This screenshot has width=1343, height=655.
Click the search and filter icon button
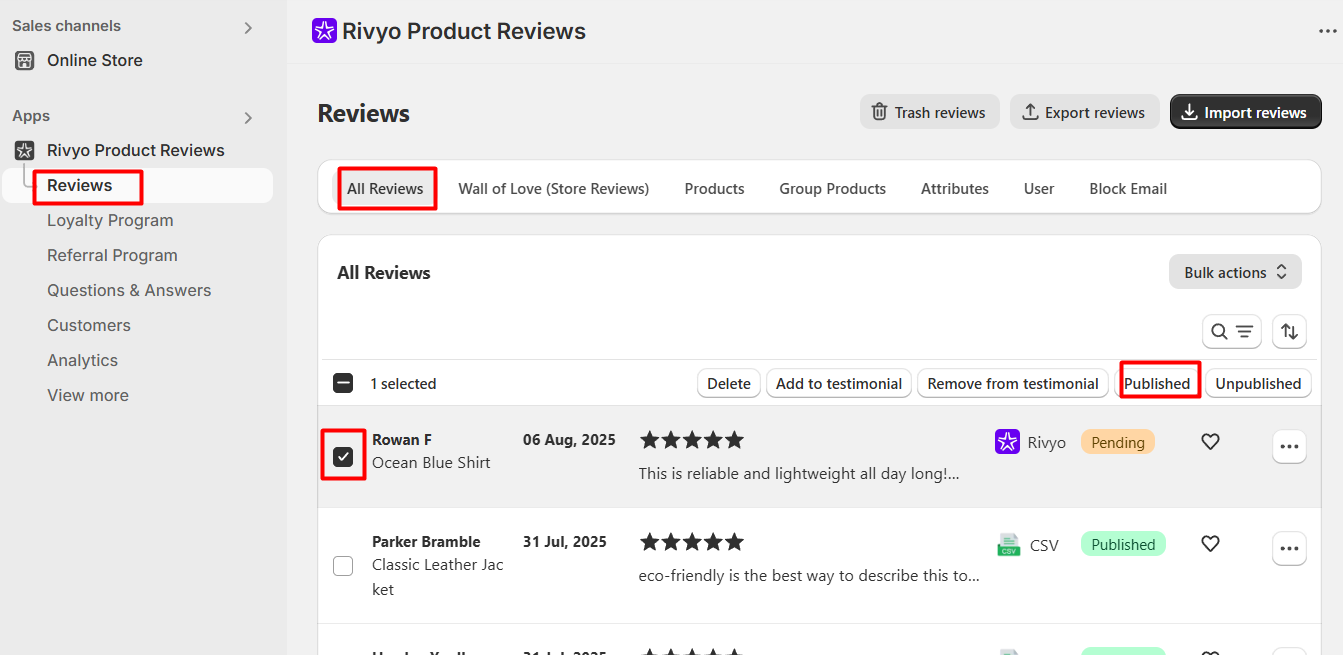pyautogui.click(x=1231, y=332)
